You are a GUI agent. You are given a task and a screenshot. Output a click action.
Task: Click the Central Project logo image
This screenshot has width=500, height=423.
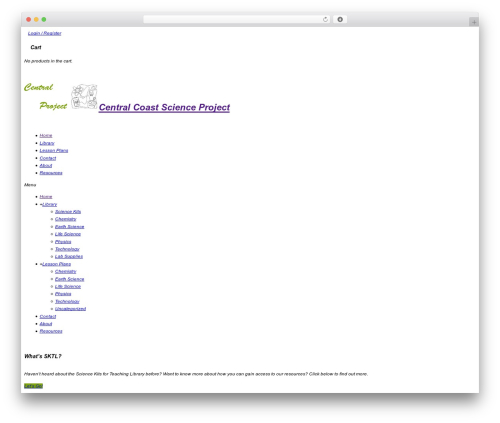coord(61,97)
